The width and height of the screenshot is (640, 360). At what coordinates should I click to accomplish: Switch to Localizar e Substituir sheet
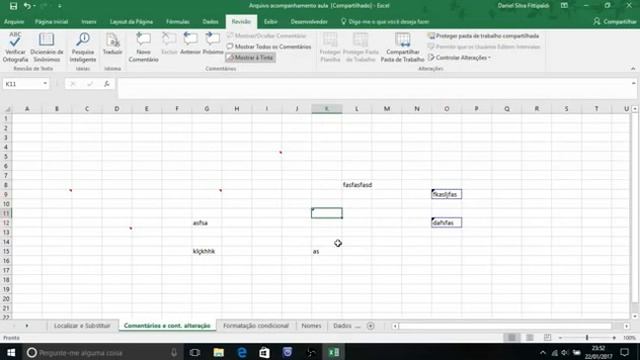click(82, 326)
